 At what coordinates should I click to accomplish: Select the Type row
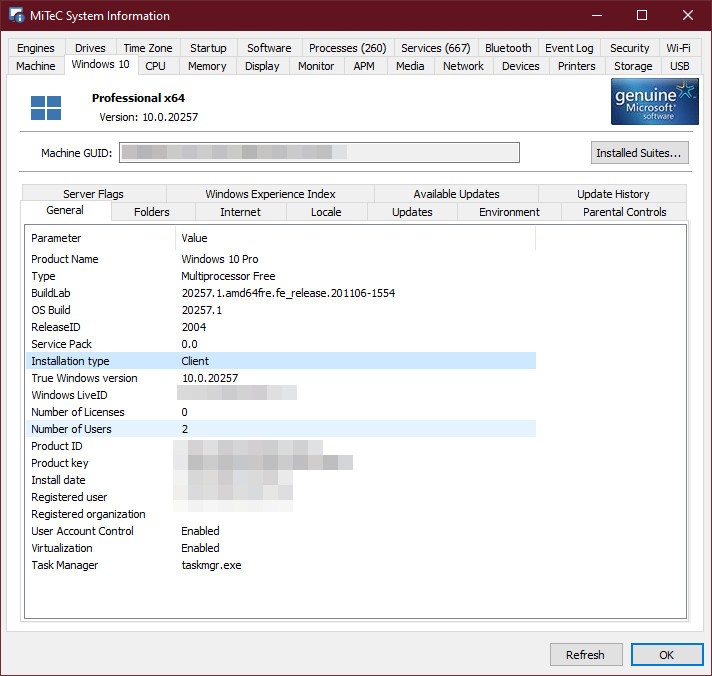click(281, 276)
